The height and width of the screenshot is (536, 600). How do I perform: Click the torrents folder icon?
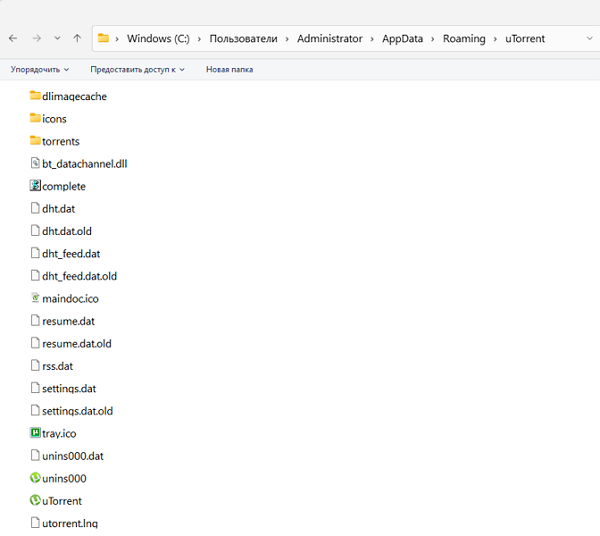click(35, 141)
